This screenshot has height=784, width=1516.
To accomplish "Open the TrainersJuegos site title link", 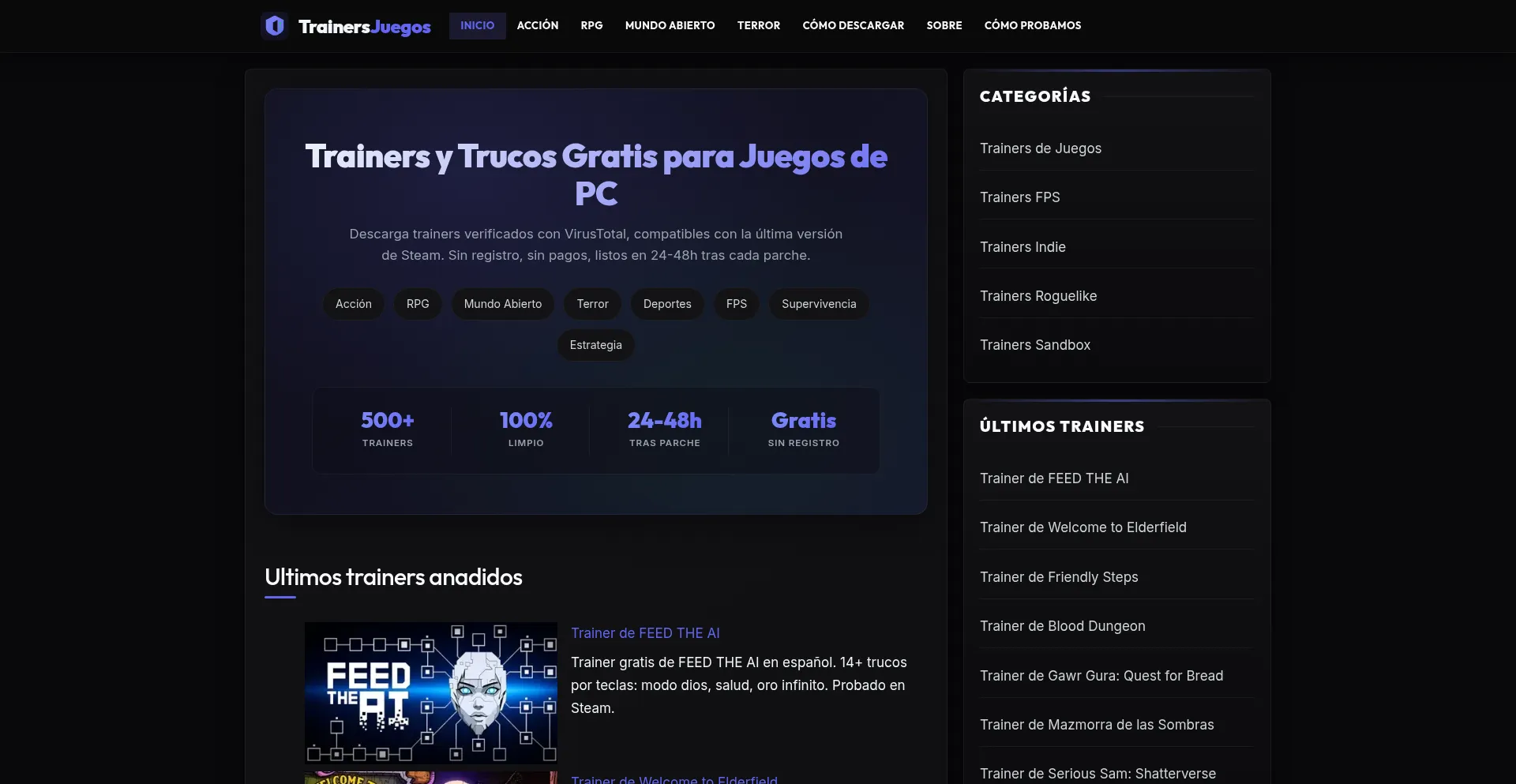I will (x=365, y=27).
